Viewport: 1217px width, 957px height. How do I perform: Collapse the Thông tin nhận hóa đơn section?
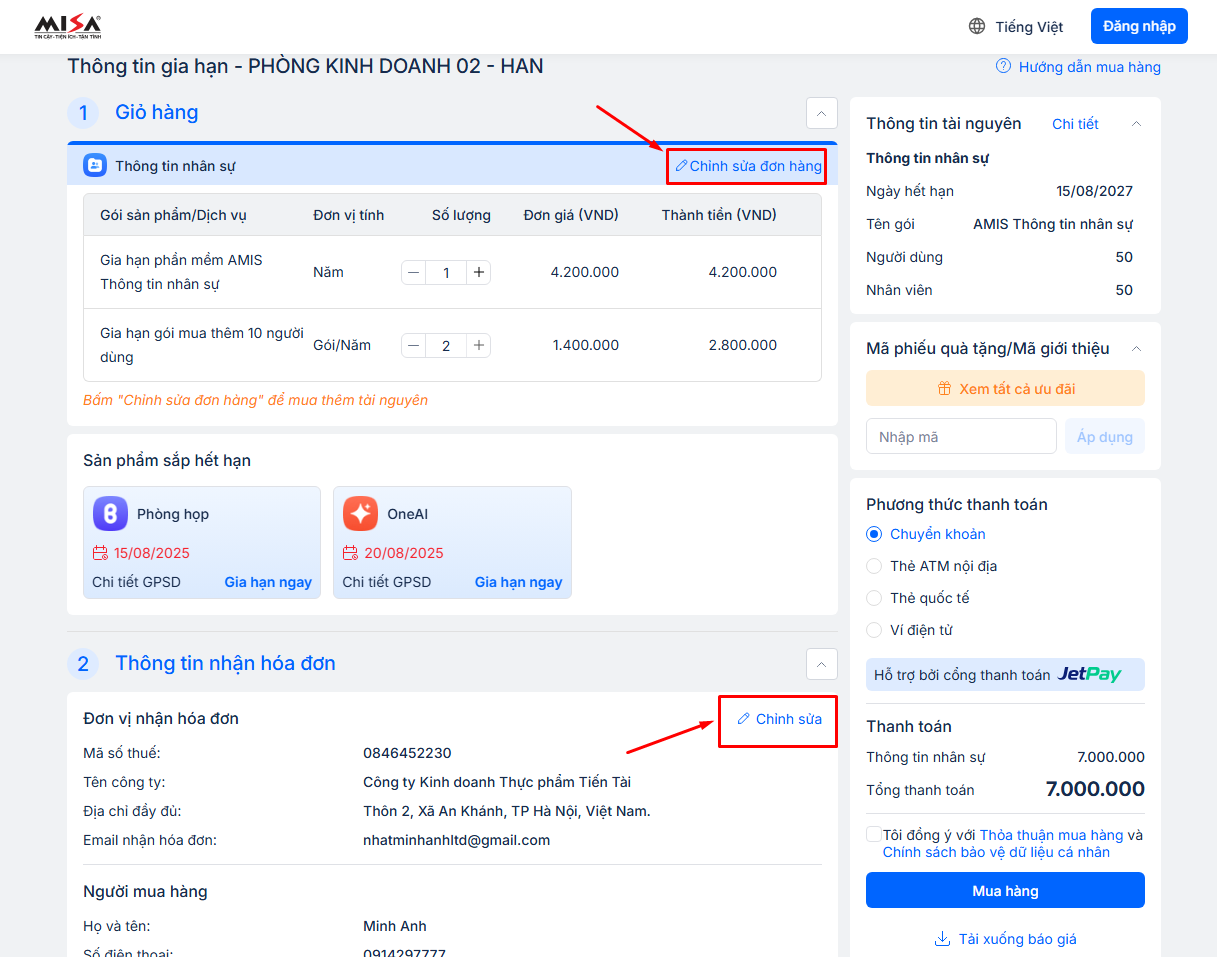coord(821,663)
